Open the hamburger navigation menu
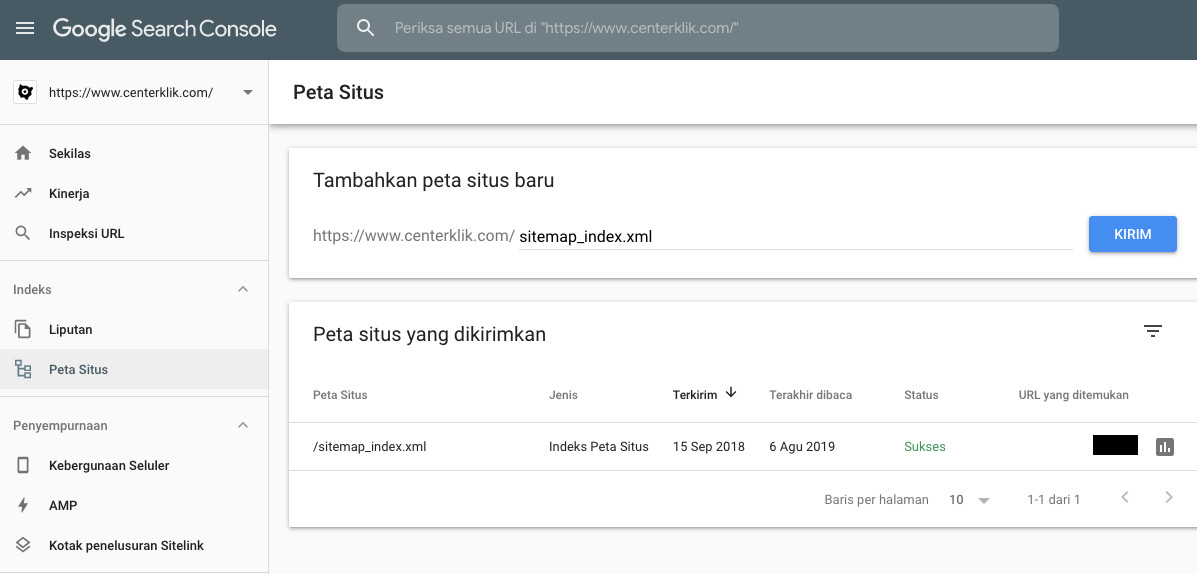 25,29
